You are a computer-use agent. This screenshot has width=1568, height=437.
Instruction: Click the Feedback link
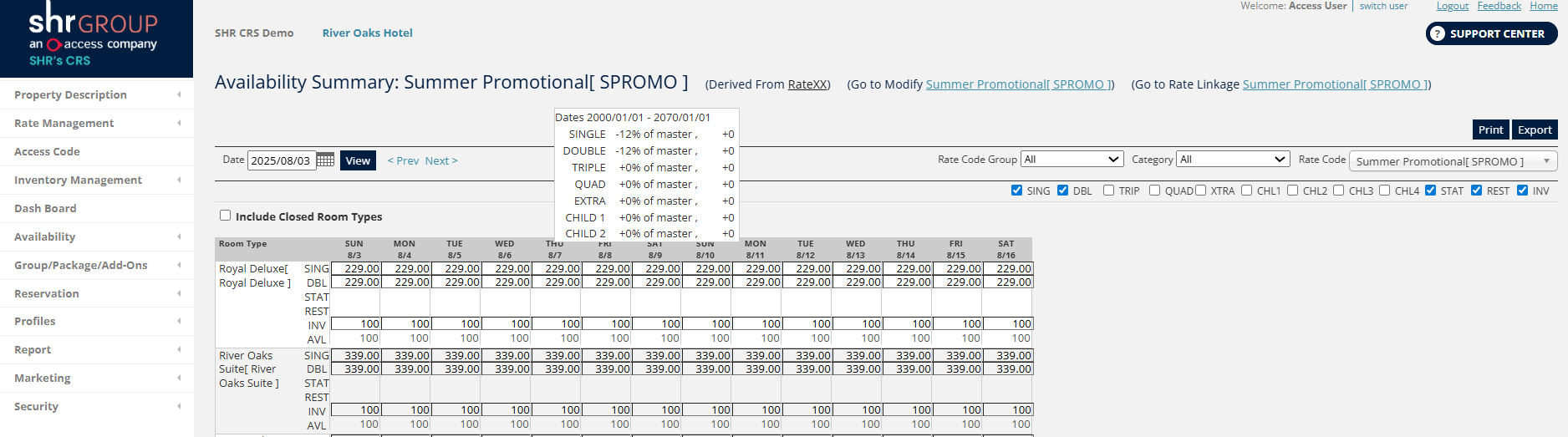(1499, 6)
